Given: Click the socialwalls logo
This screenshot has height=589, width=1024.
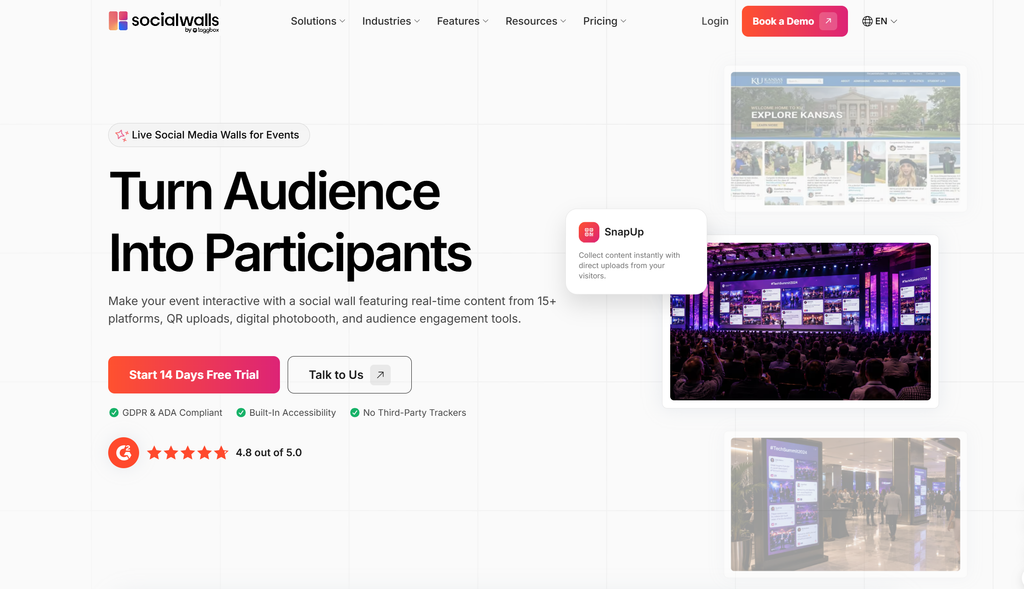Looking at the screenshot, I should coord(163,21).
